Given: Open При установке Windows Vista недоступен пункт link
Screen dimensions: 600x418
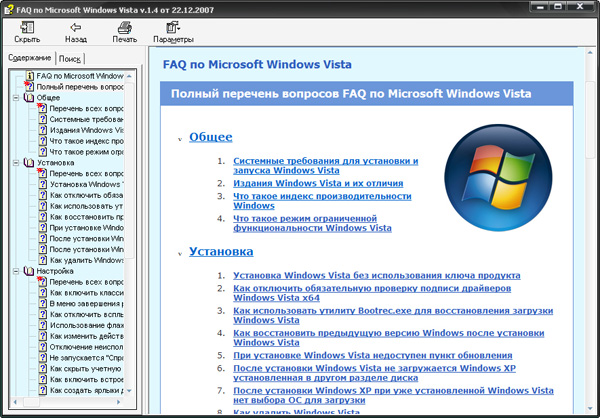Looking at the screenshot, I should coord(373,355).
